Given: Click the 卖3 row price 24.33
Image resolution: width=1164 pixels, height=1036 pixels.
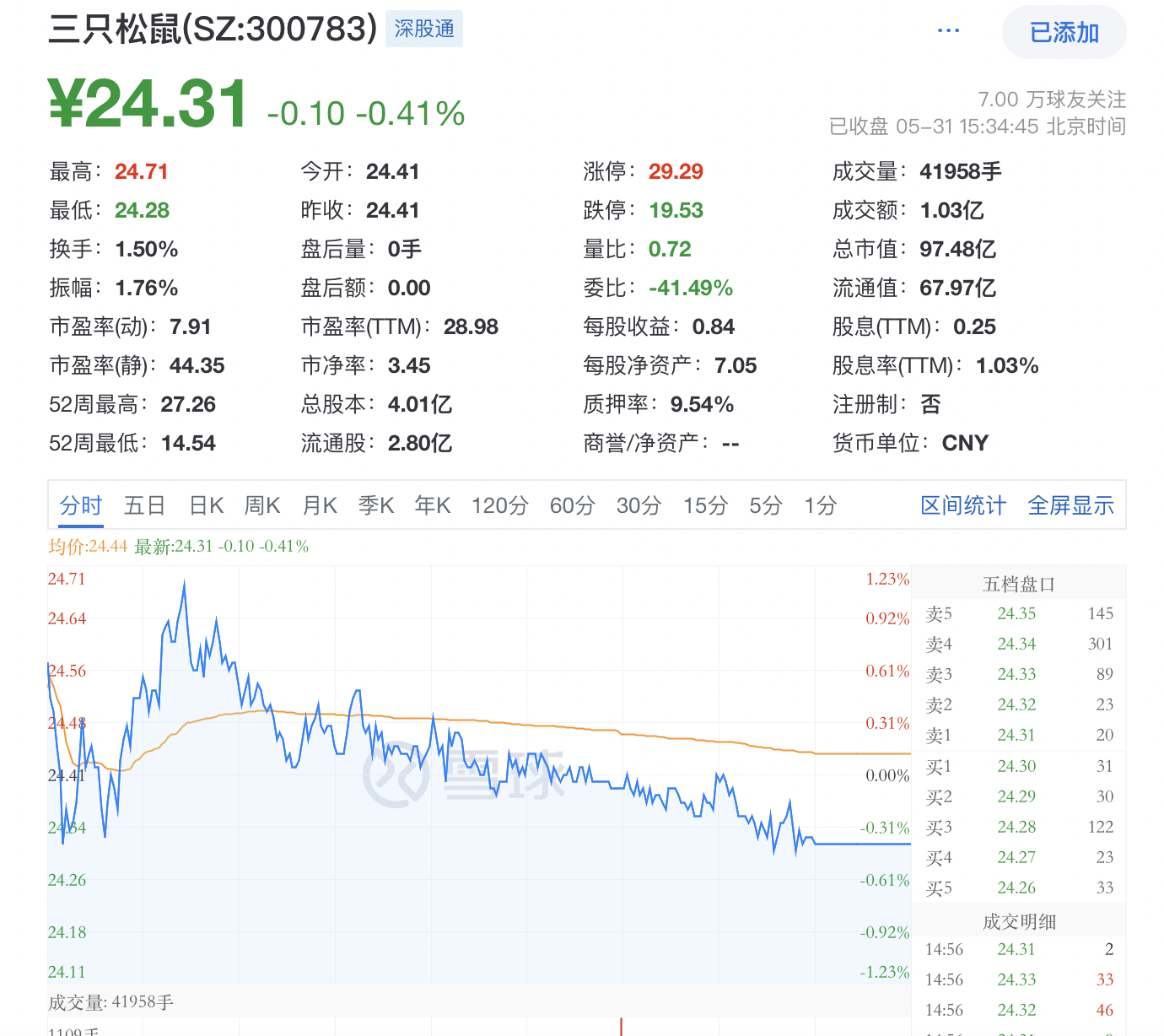Looking at the screenshot, I should tap(1016, 674).
